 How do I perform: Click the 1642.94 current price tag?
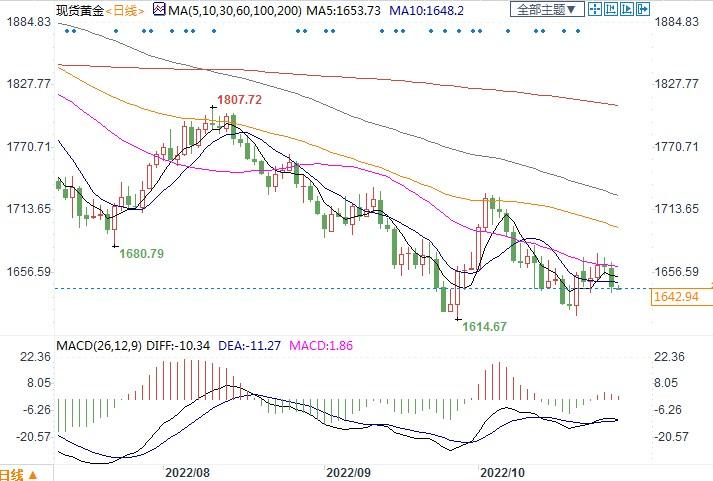click(676, 297)
